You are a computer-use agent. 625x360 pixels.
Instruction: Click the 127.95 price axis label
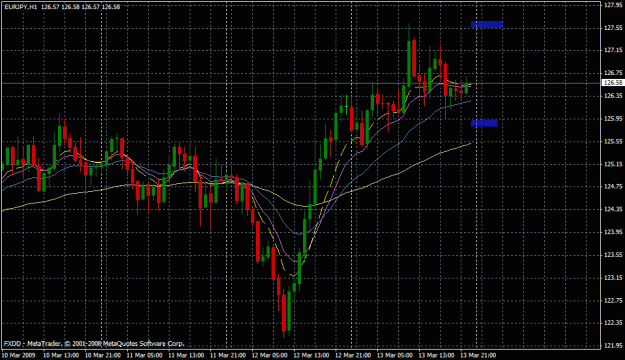pyautogui.click(x=613, y=5)
